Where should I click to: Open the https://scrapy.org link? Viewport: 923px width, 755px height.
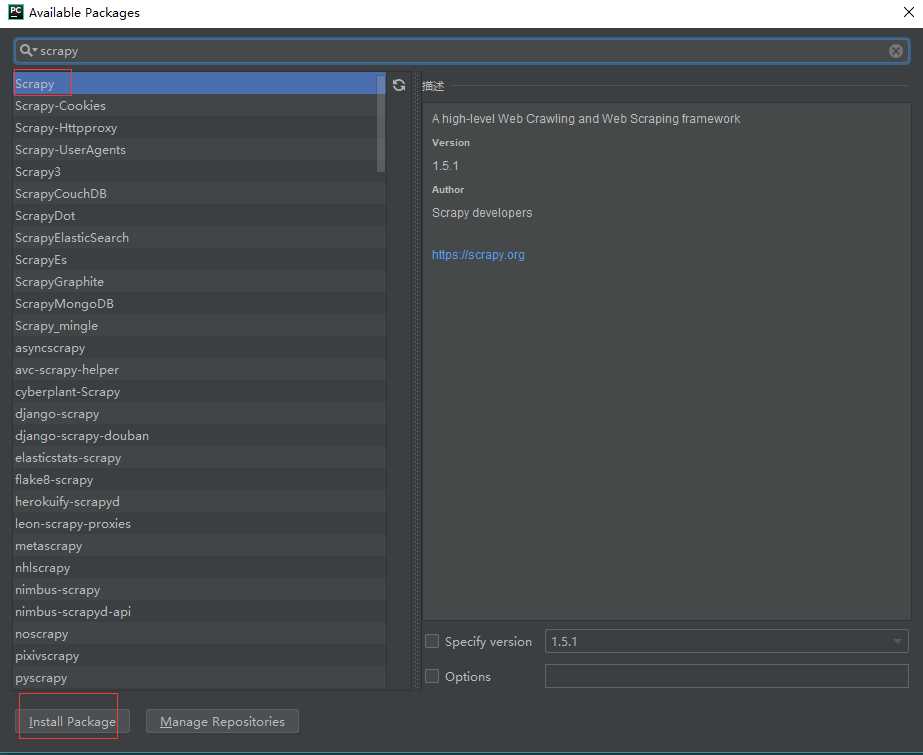coord(478,255)
